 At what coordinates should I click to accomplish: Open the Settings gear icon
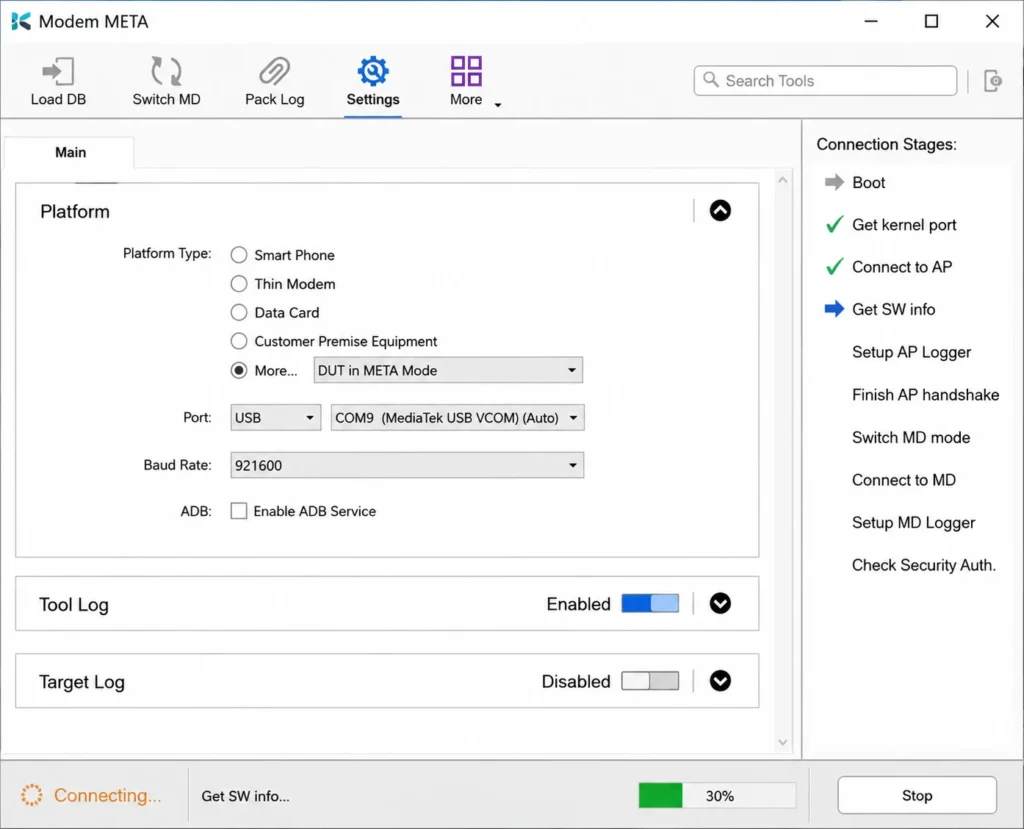pos(373,71)
